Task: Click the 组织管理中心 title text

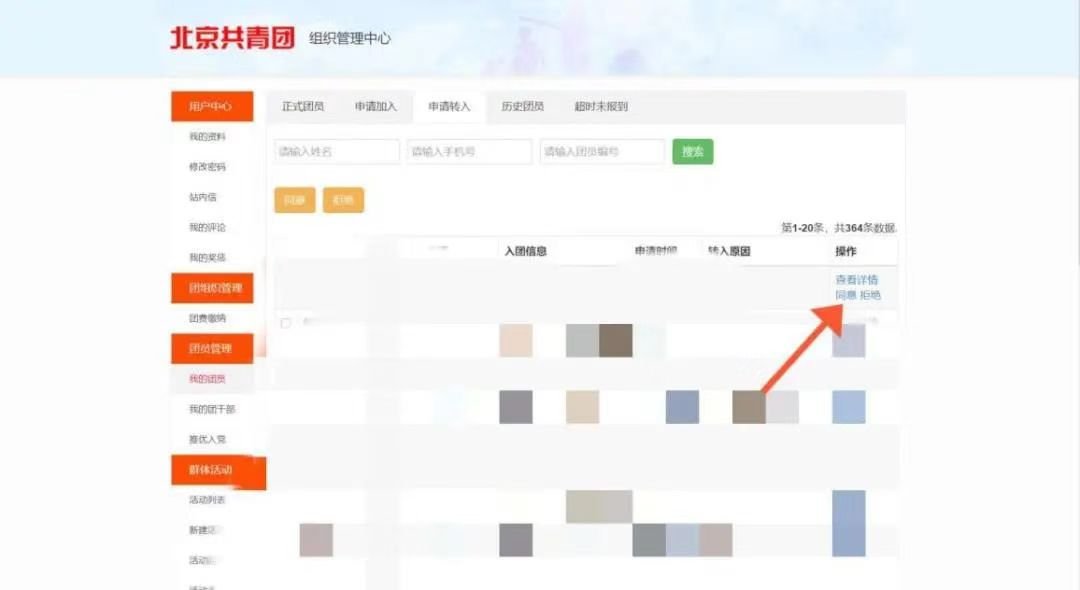Action: coord(350,39)
